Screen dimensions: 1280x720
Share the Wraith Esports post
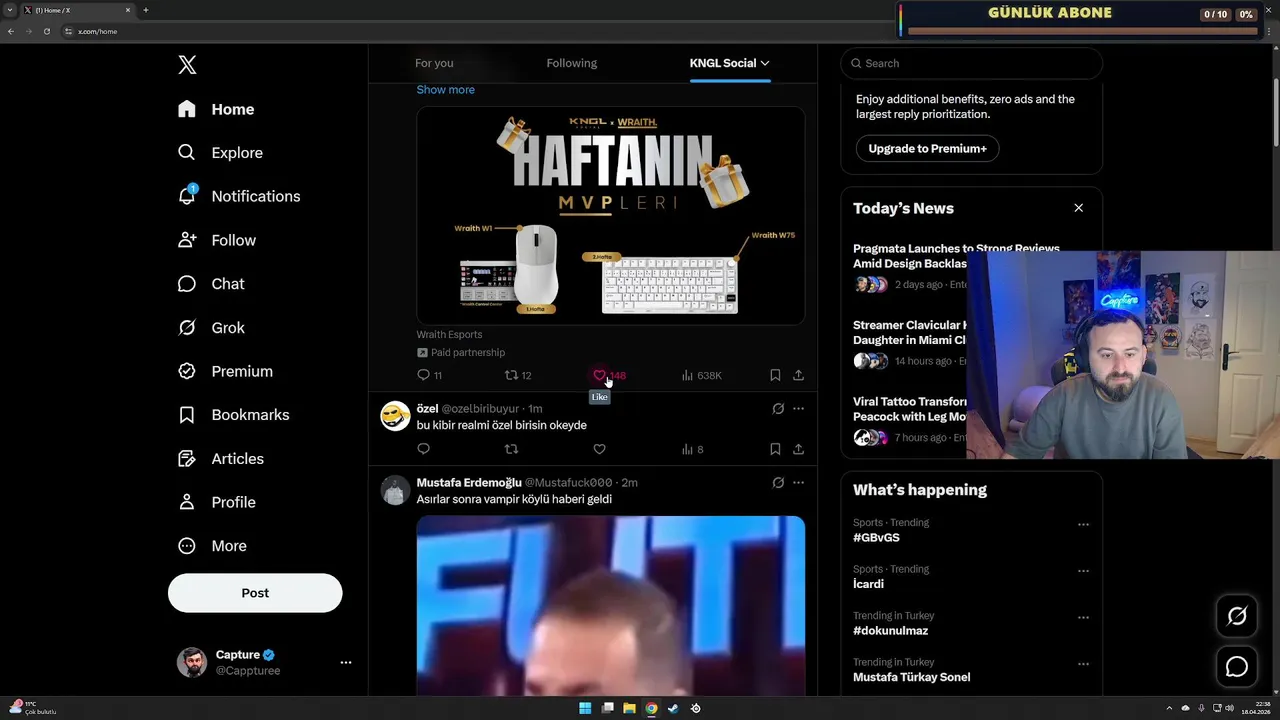[x=798, y=375]
